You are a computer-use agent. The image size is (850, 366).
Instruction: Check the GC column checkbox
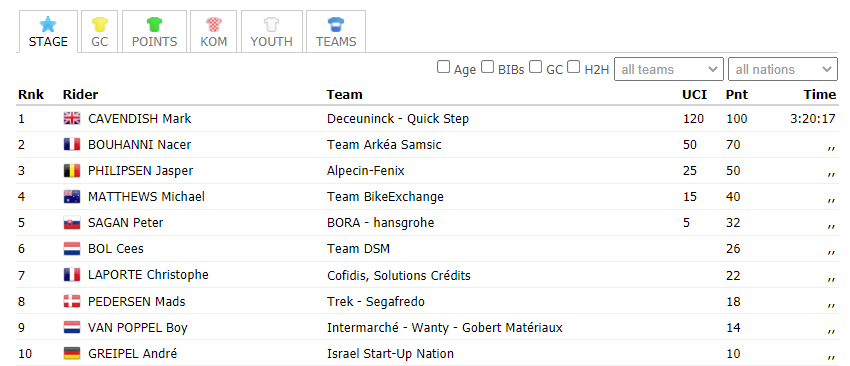(536, 67)
